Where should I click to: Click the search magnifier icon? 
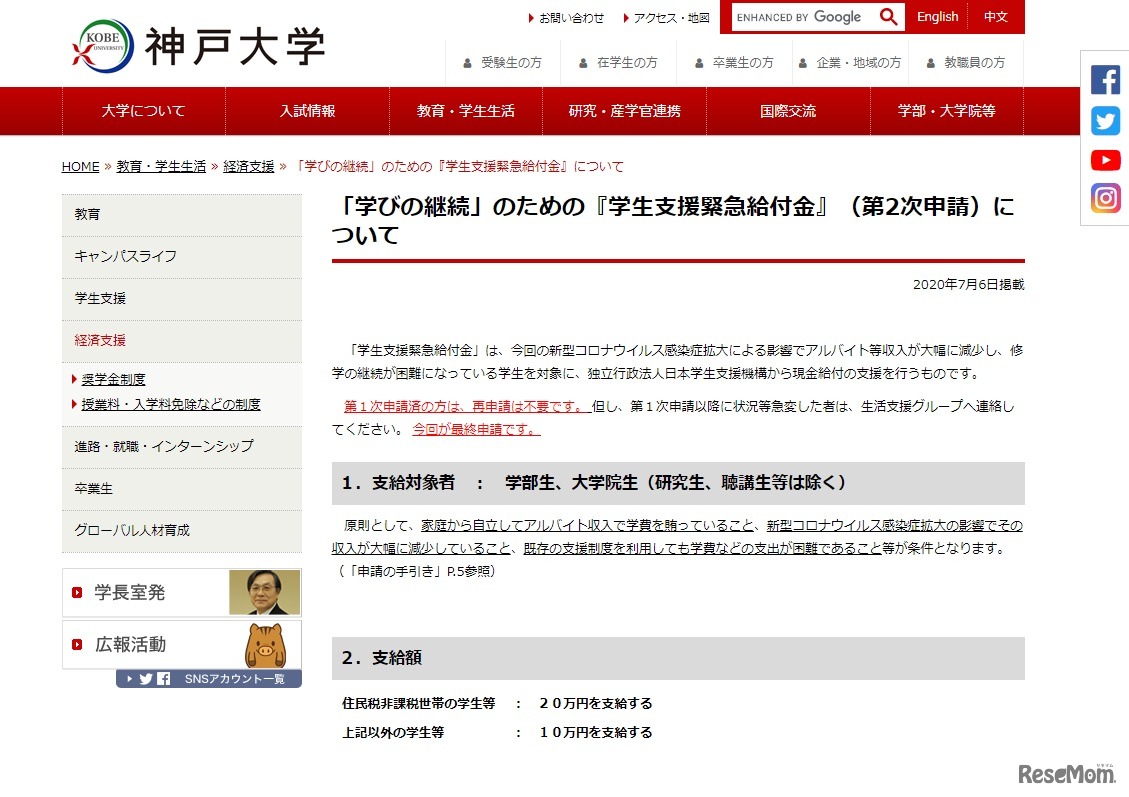(x=888, y=17)
